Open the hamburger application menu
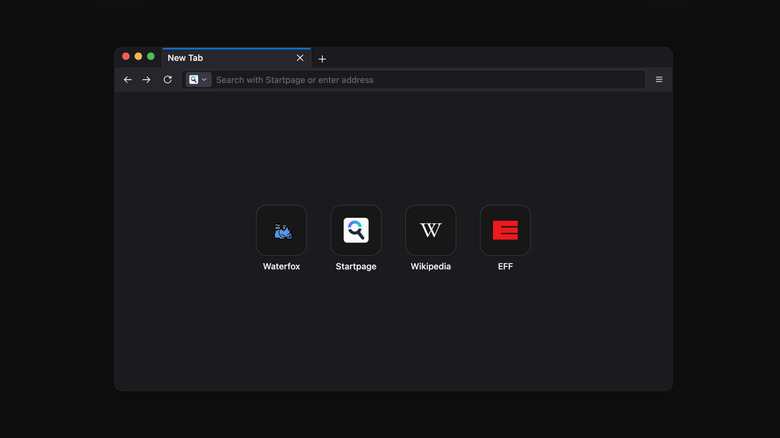780x438 pixels. tap(659, 80)
